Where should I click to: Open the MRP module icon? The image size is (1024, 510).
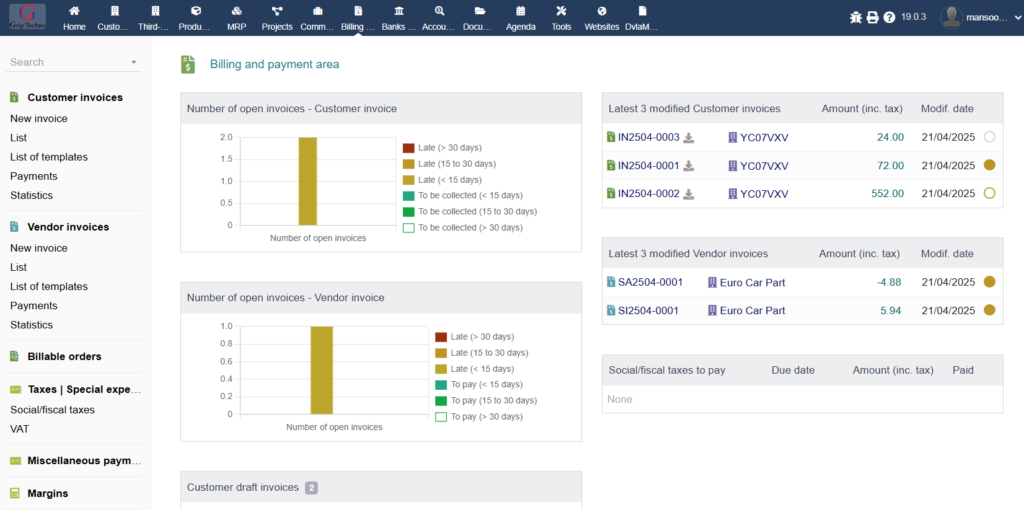click(x=235, y=17)
